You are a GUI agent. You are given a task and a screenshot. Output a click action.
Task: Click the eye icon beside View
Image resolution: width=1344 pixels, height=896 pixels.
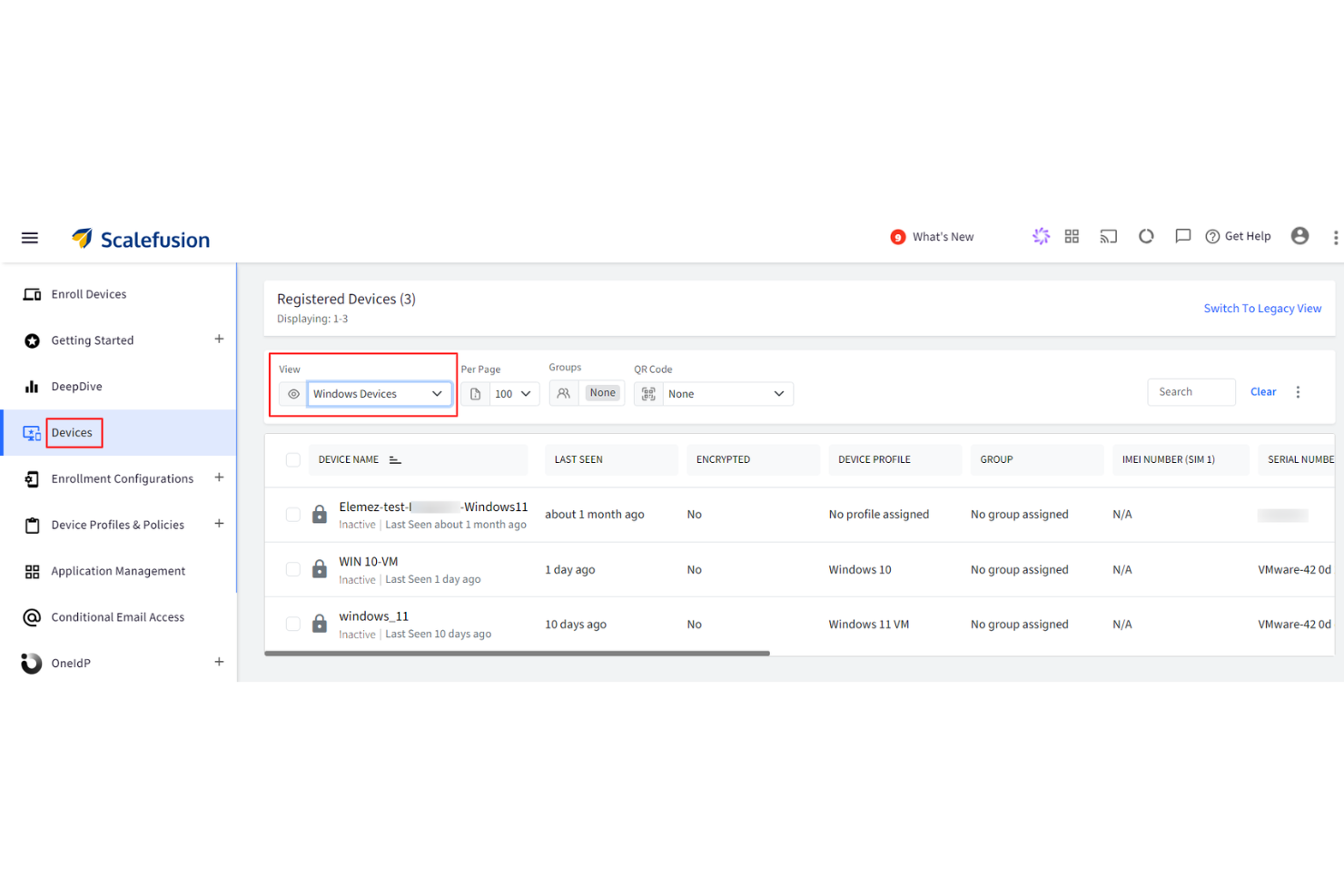tap(293, 394)
